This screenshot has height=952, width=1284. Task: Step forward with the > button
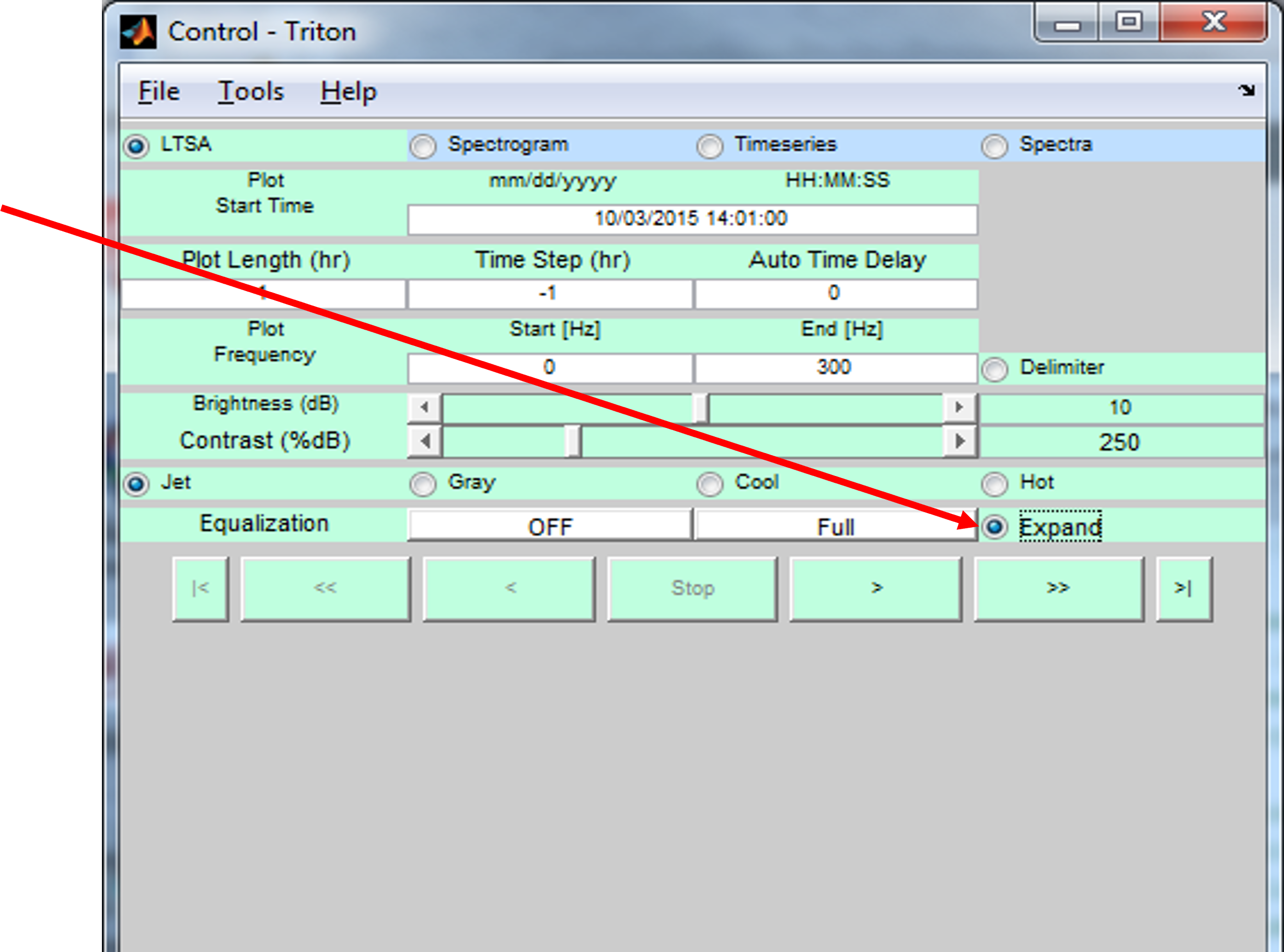(x=875, y=588)
